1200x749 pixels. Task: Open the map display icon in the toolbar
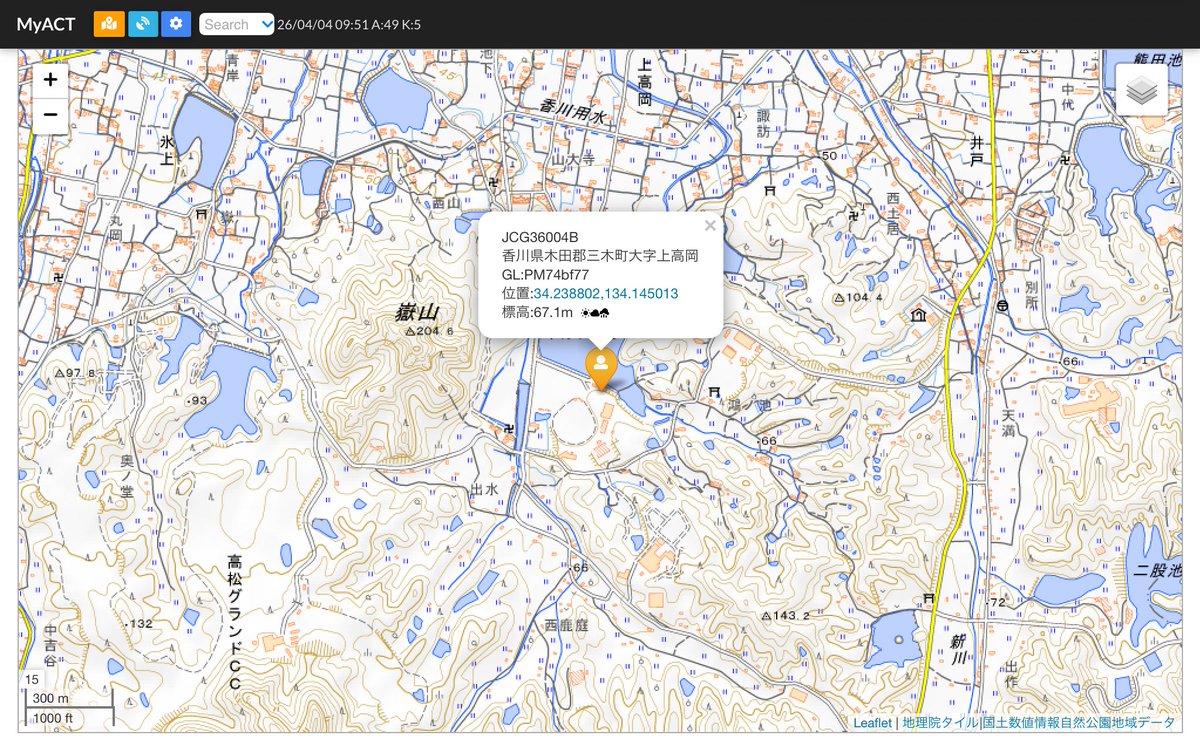coord(109,23)
